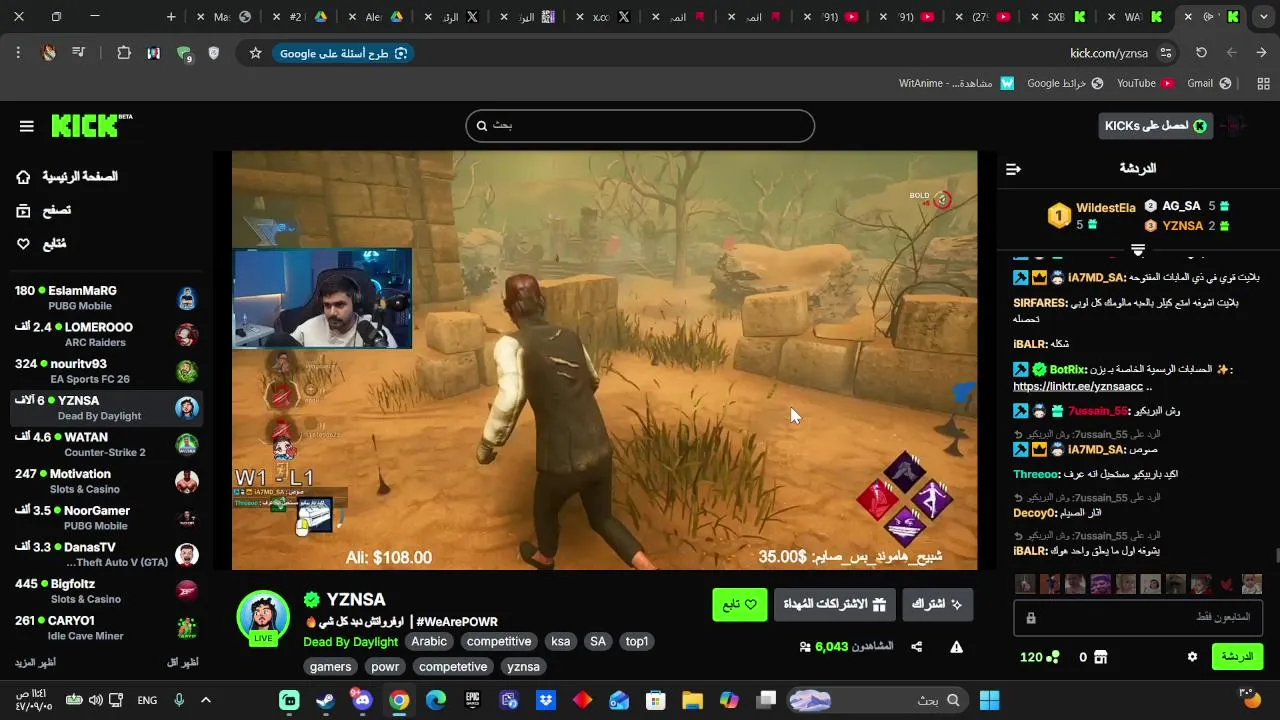1280x720 pixels.
Task: Open the YouTube bookmark in bookmarks bar
Action: (1145, 83)
